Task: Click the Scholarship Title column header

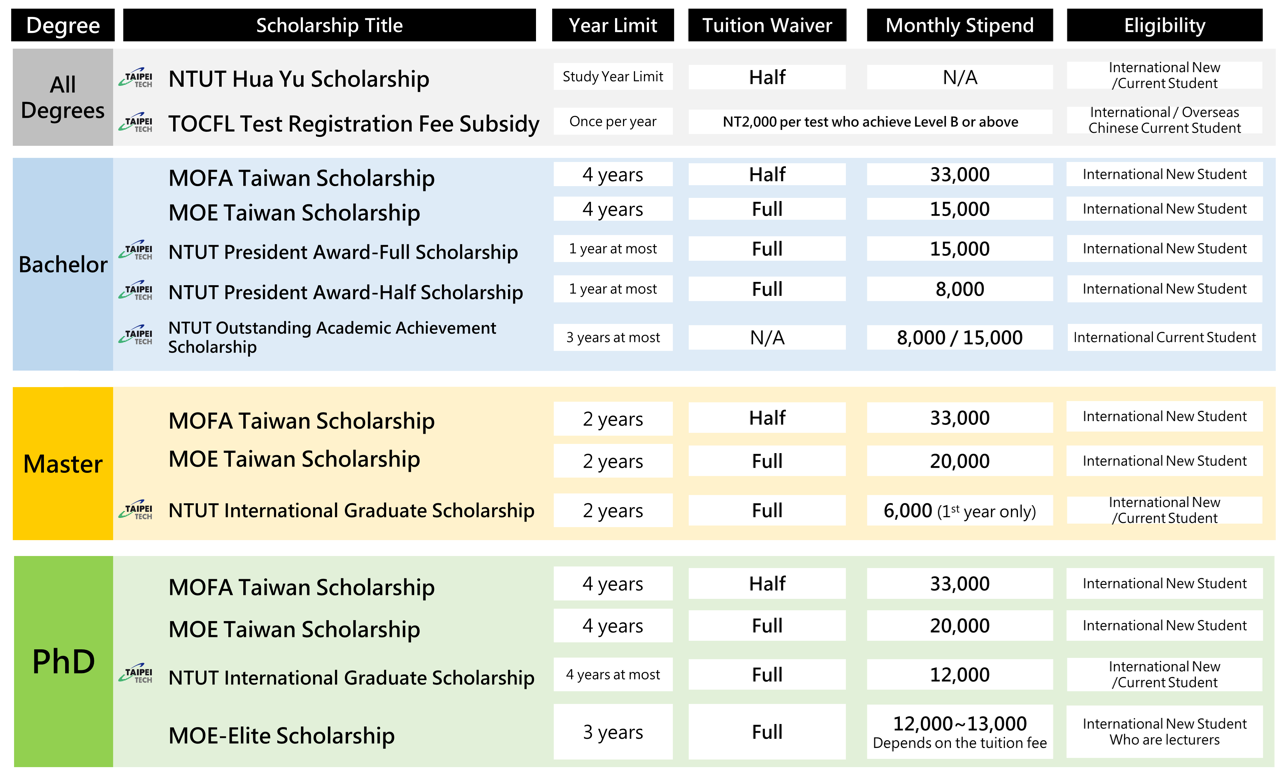Action: click(329, 26)
